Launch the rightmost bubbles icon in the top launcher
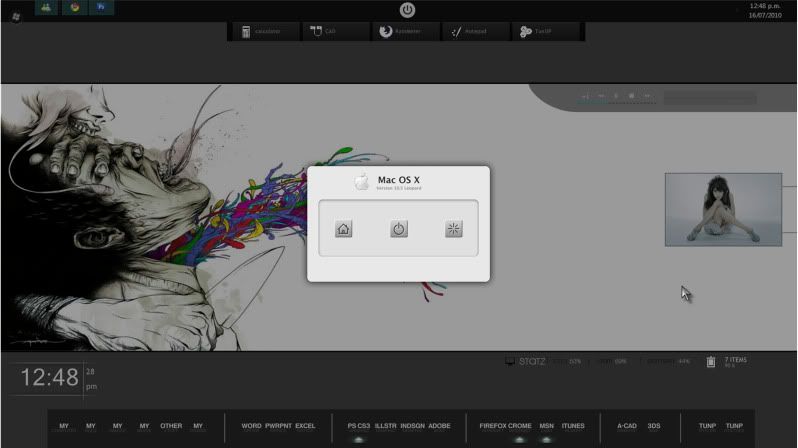This screenshot has height=448, width=798. (x=526, y=32)
